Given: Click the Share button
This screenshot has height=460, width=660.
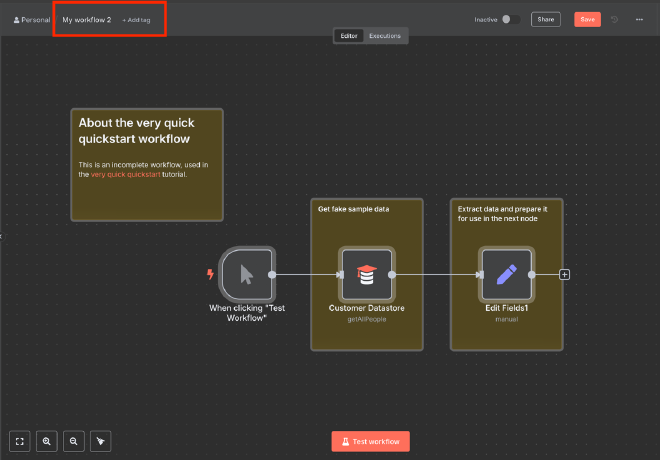Looking at the screenshot, I should (x=545, y=19).
